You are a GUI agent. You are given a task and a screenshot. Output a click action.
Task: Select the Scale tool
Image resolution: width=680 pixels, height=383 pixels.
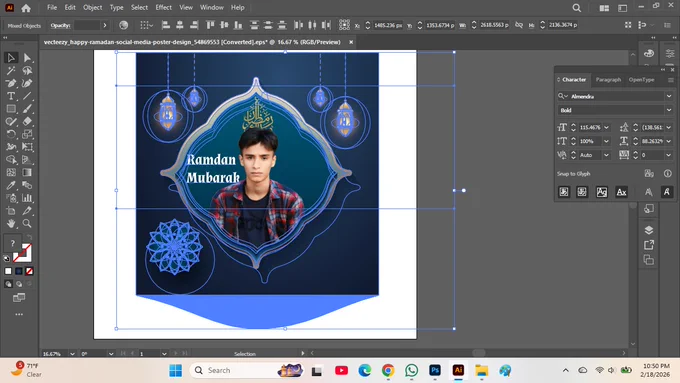coord(27,134)
